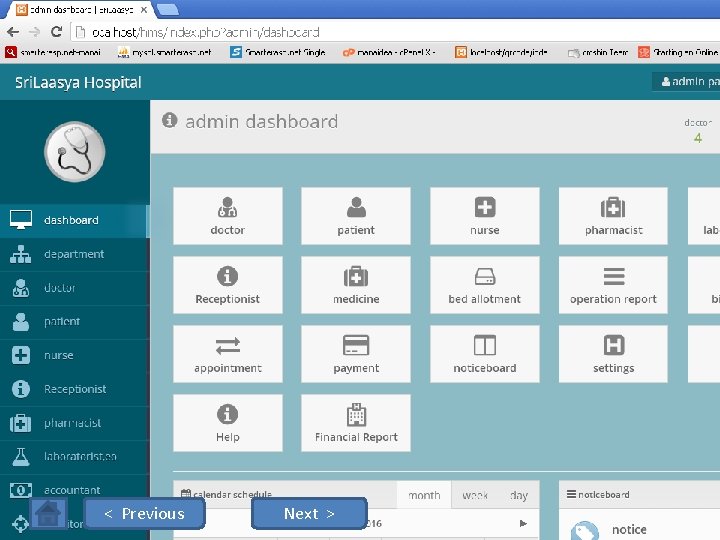Click the Previous slide button
This screenshot has width=720, height=540.
click(145, 513)
